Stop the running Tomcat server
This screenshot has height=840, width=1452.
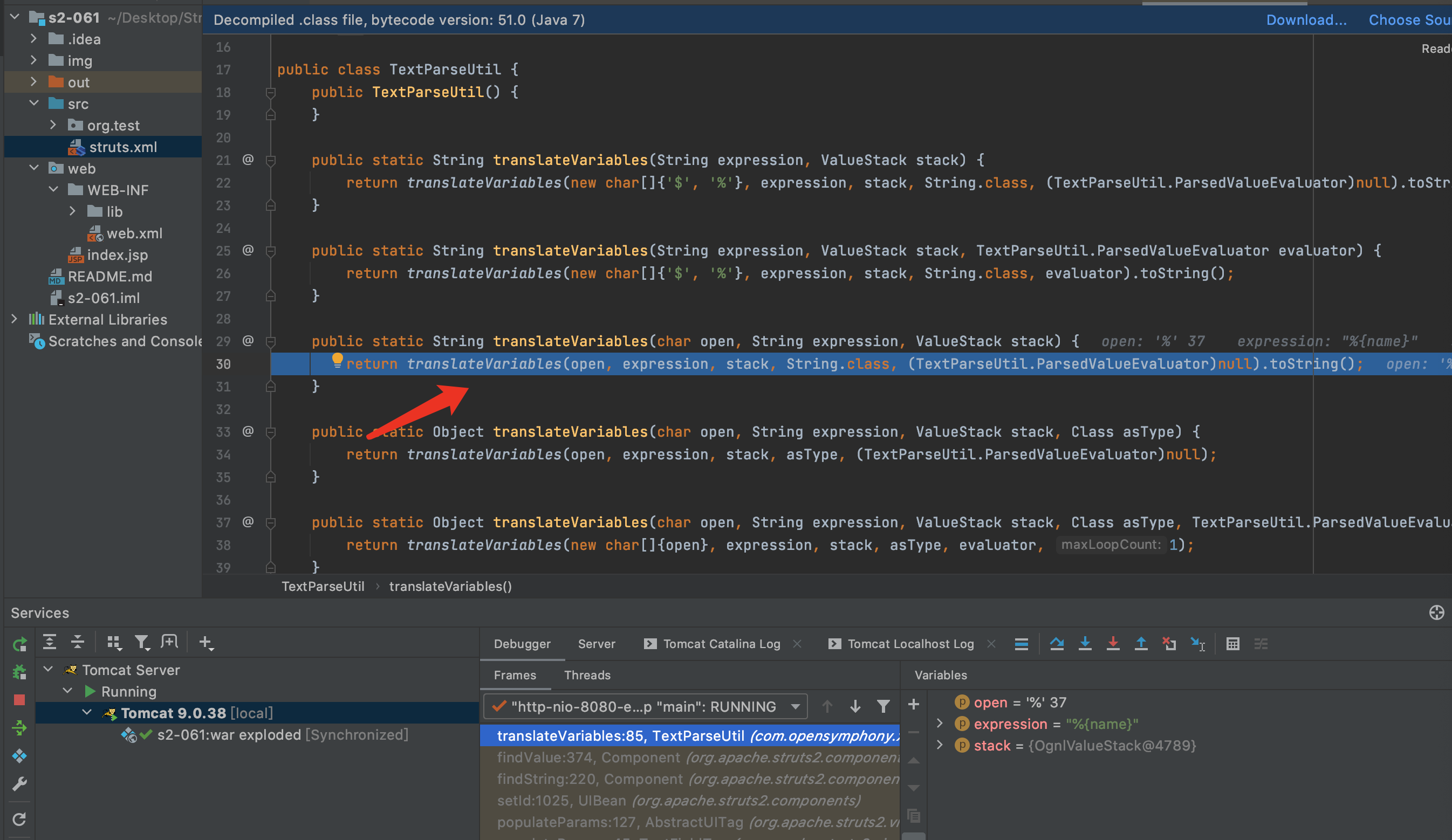(x=19, y=700)
